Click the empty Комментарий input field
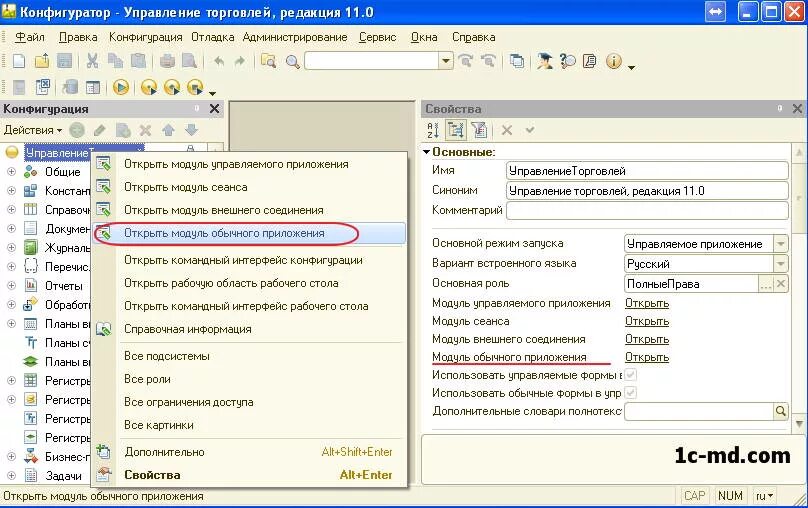Viewport: 808px width, 508px height. point(647,210)
